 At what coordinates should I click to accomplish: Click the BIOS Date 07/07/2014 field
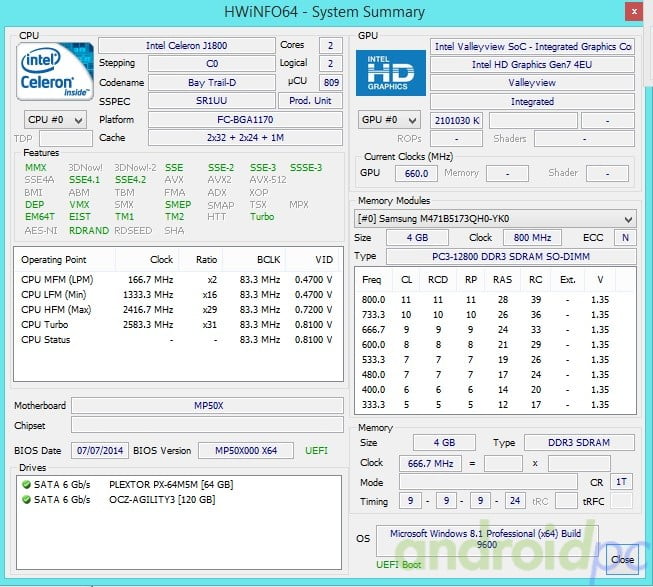click(x=100, y=450)
